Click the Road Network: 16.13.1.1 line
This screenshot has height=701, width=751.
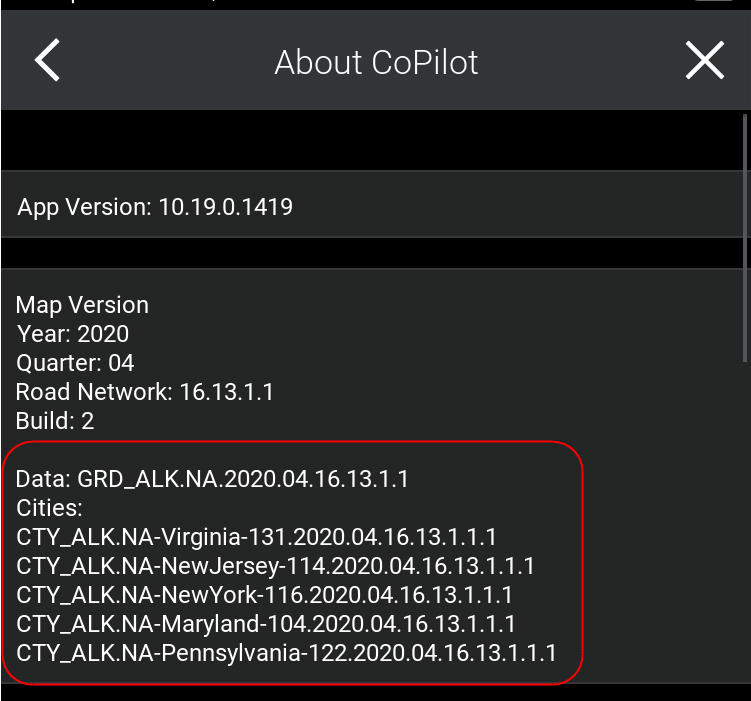click(x=145, y=392)
